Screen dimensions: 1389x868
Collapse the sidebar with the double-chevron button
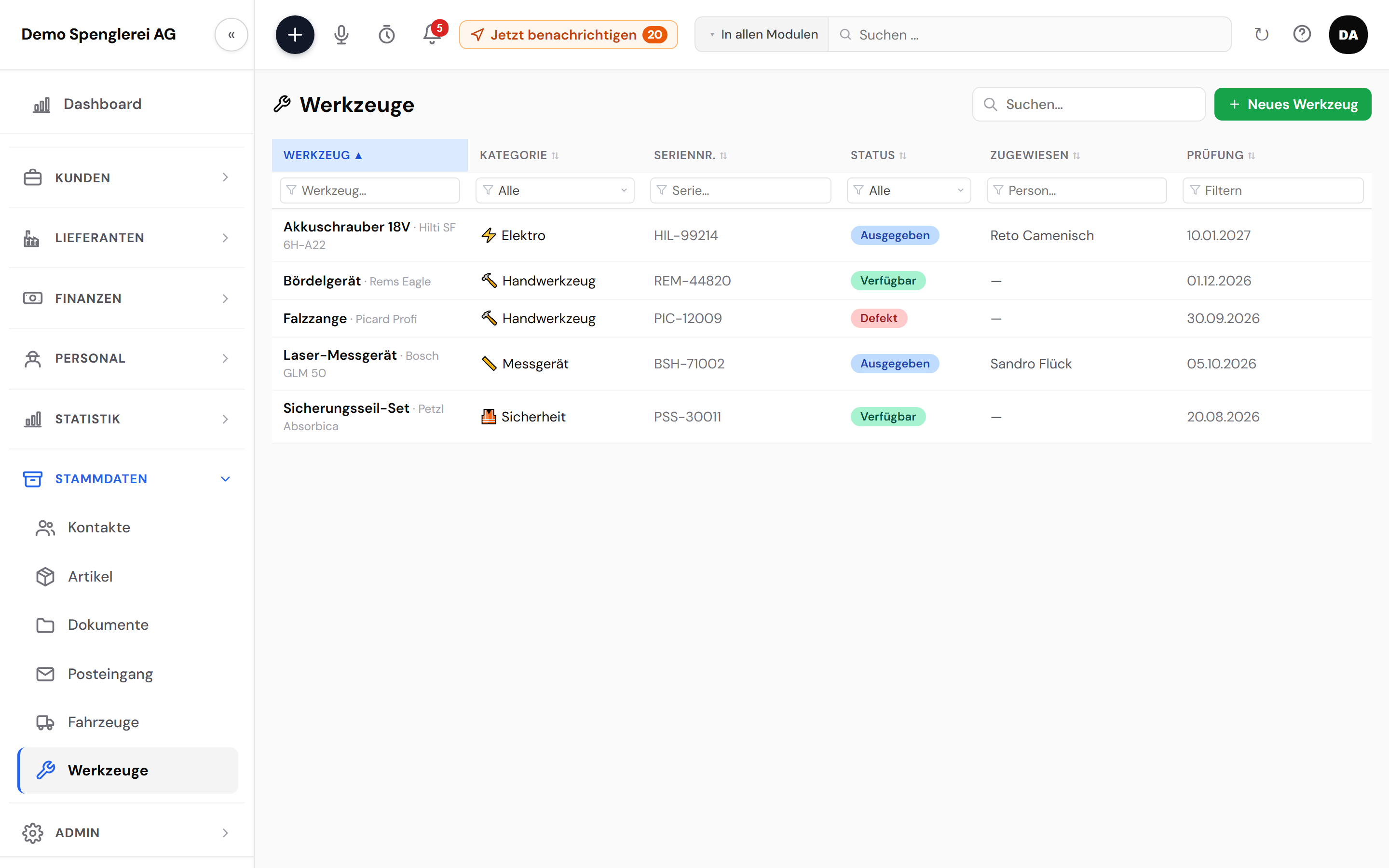click(231, 34)
